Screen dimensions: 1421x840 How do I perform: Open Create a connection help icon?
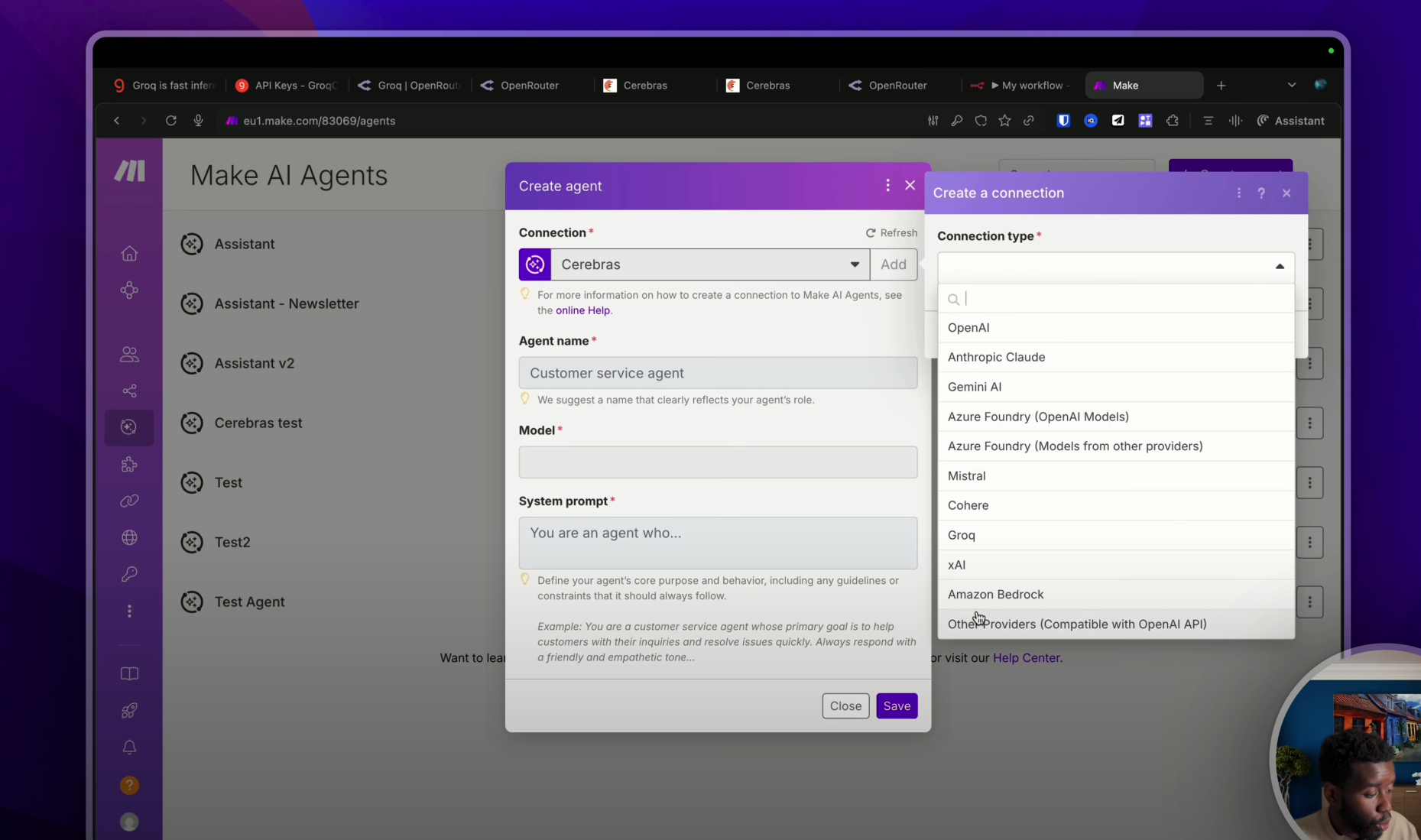pyautogui.click(x=1261, y=193)
